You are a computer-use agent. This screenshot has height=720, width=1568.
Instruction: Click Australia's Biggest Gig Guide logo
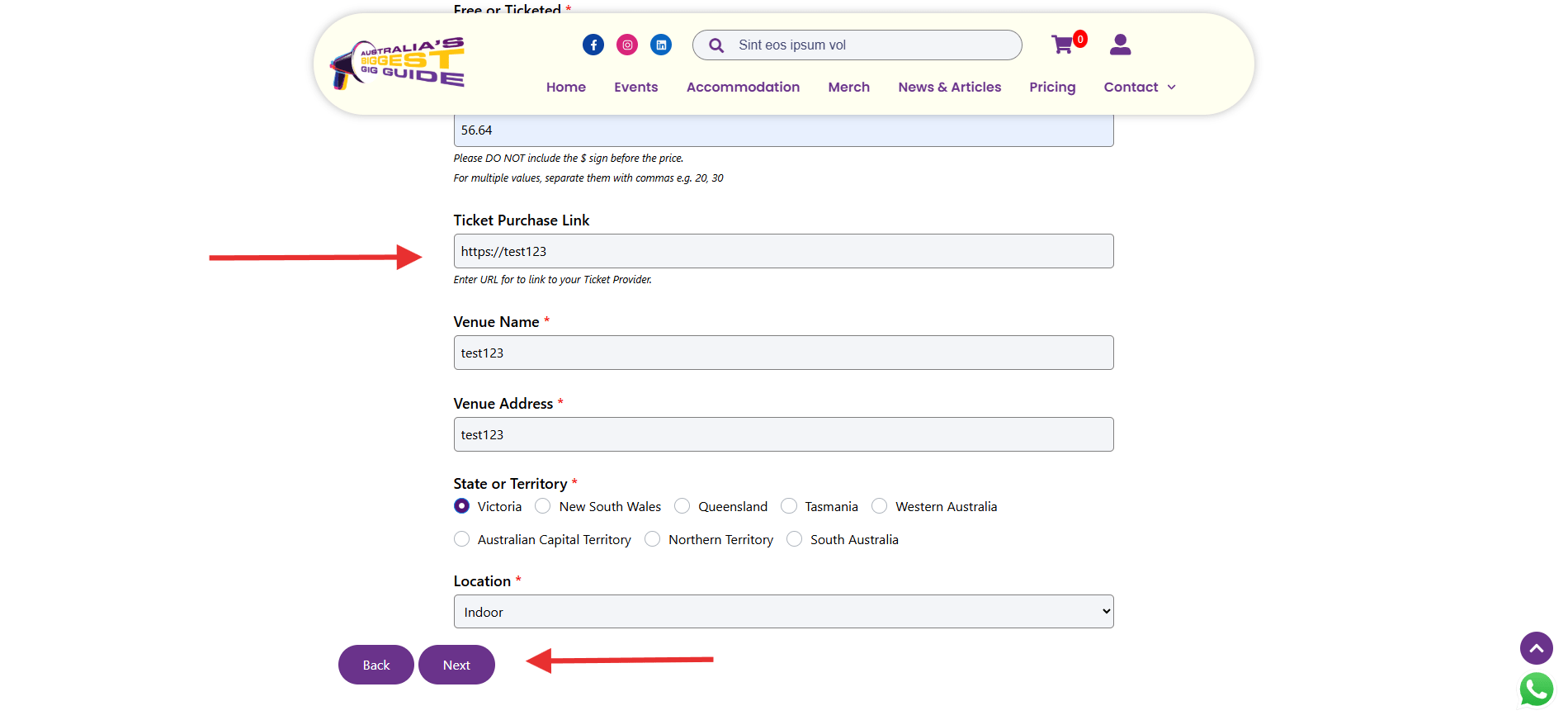point(397,63)
